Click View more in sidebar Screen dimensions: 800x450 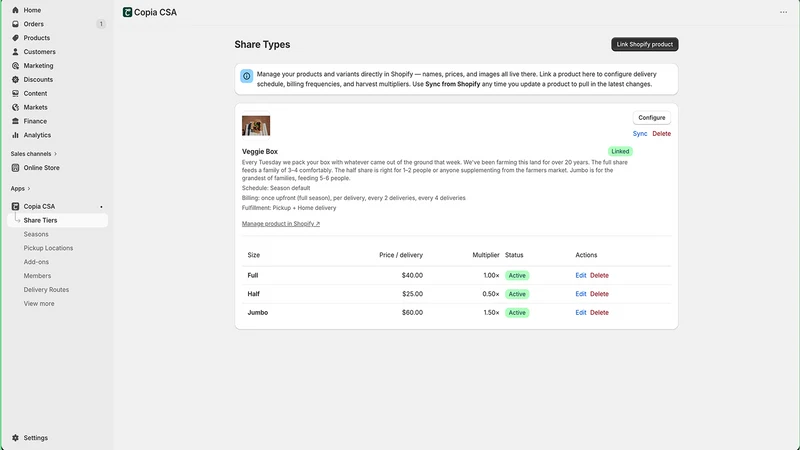39,304
